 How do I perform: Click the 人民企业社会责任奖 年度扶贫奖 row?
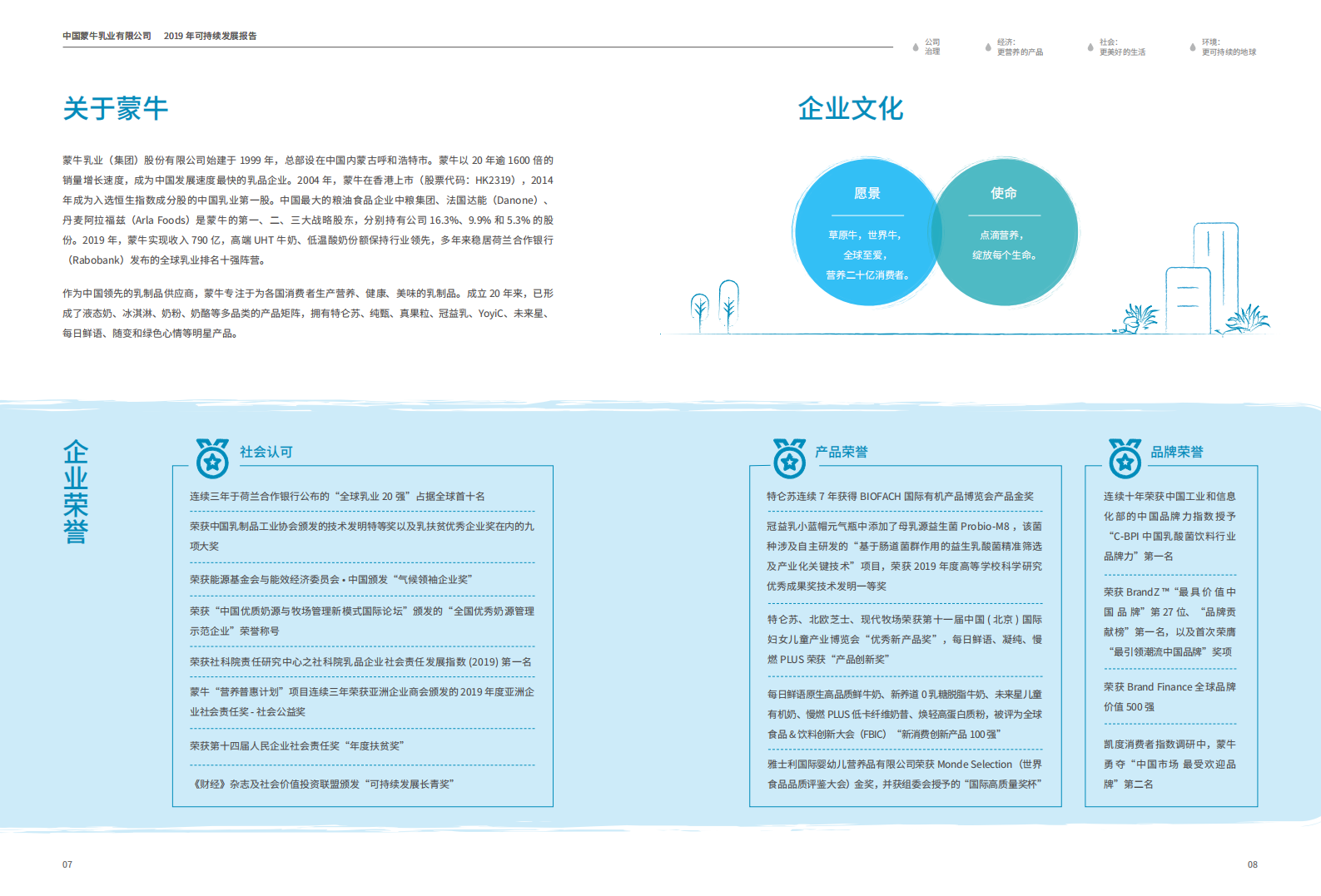[x=297, y=746]
